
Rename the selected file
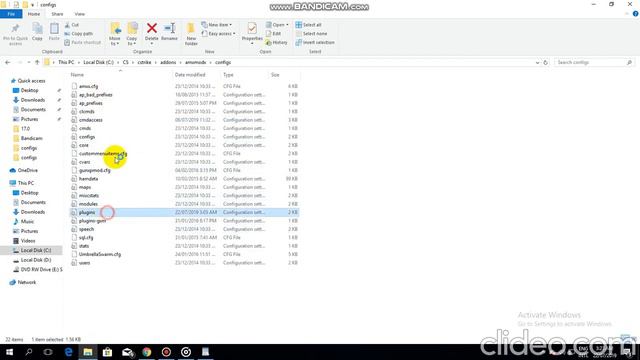(169, 32)
